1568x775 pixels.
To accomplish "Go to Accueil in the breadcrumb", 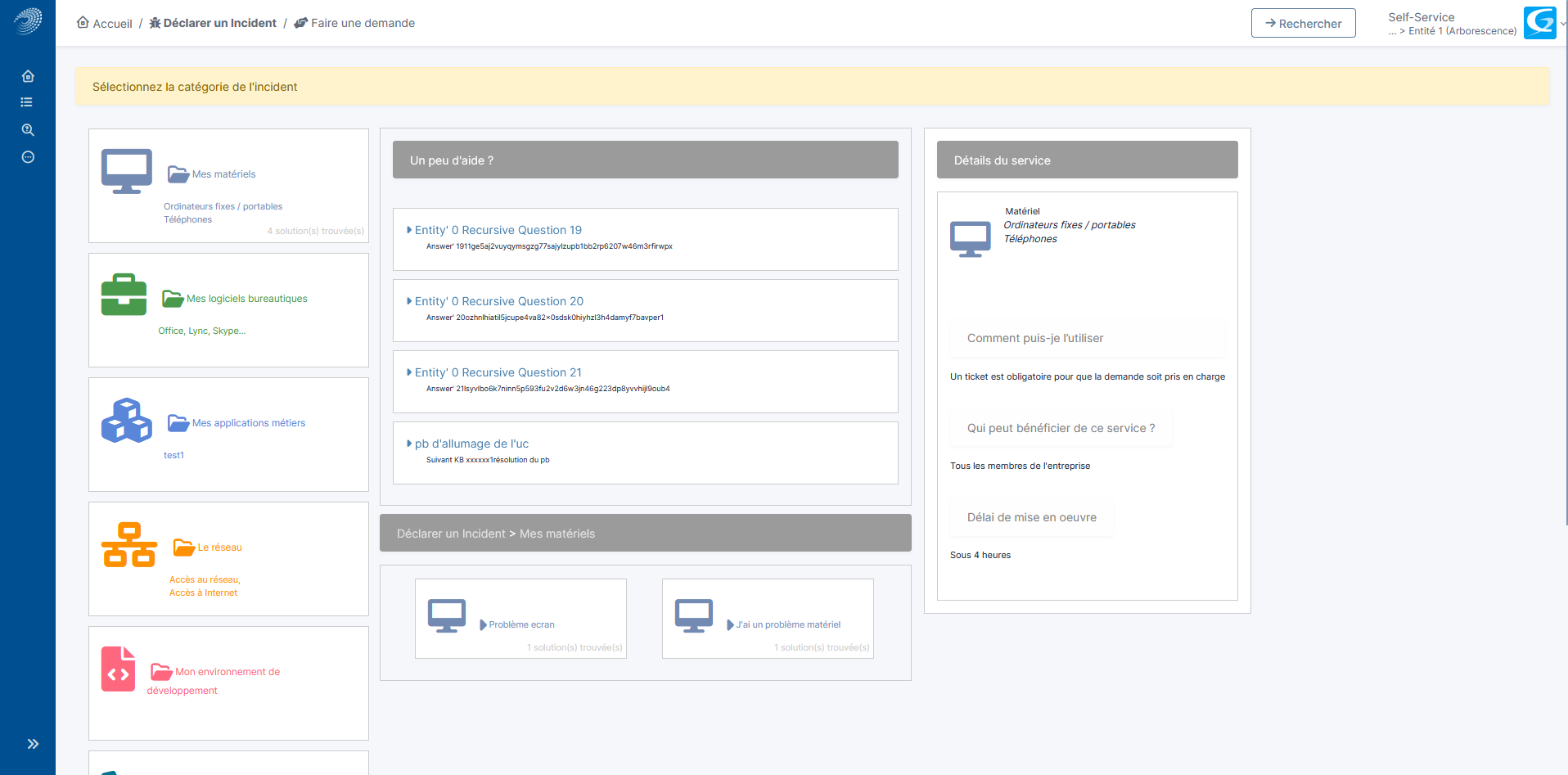I will [104, 23].
